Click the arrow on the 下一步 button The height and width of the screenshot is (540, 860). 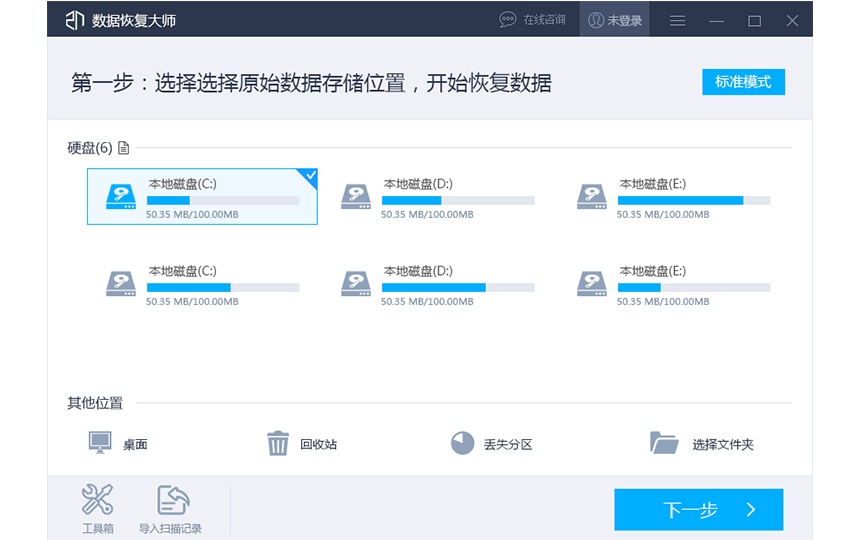click(x=752, y=510)
